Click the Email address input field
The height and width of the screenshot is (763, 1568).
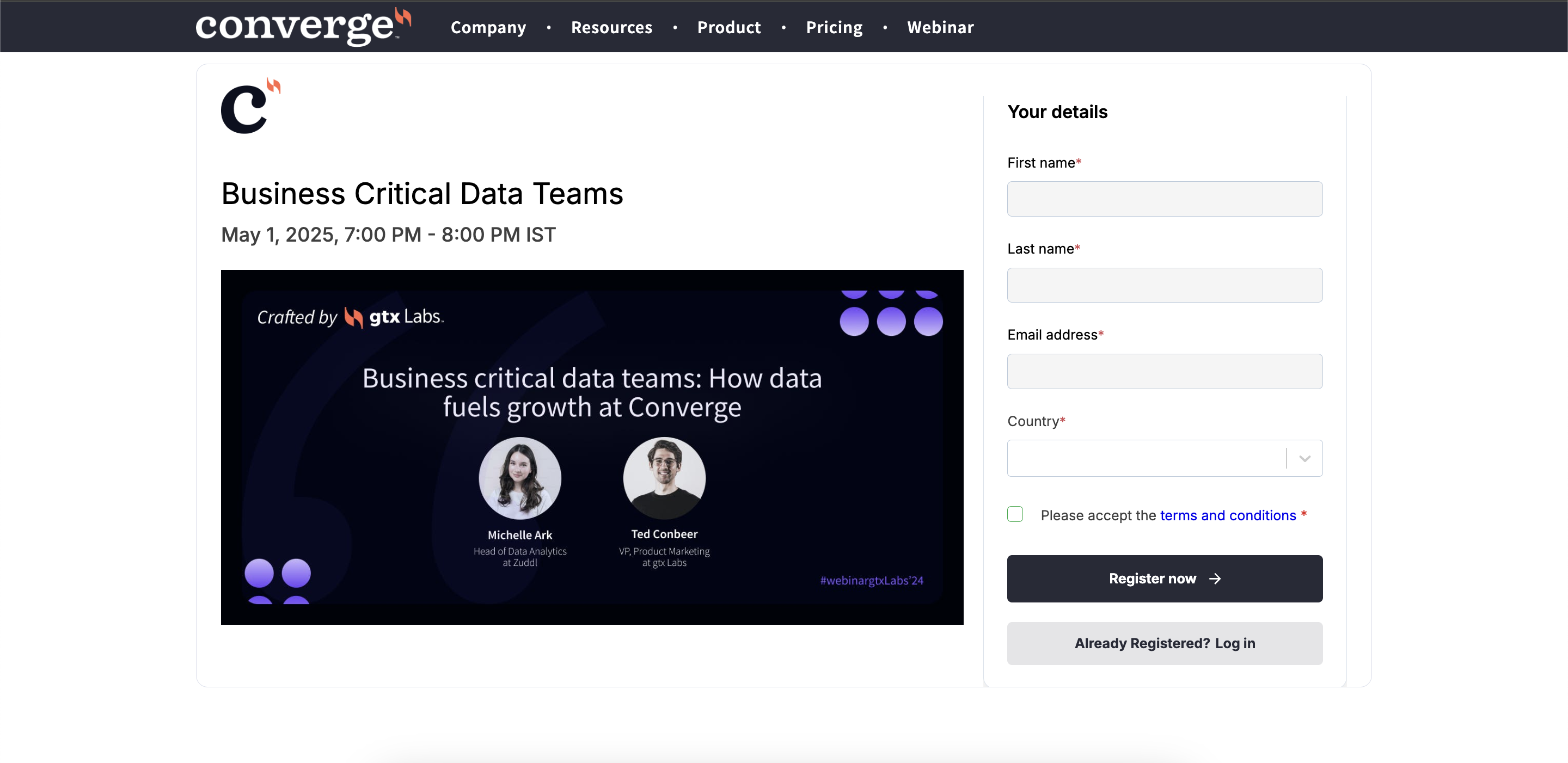point(1164,371)
